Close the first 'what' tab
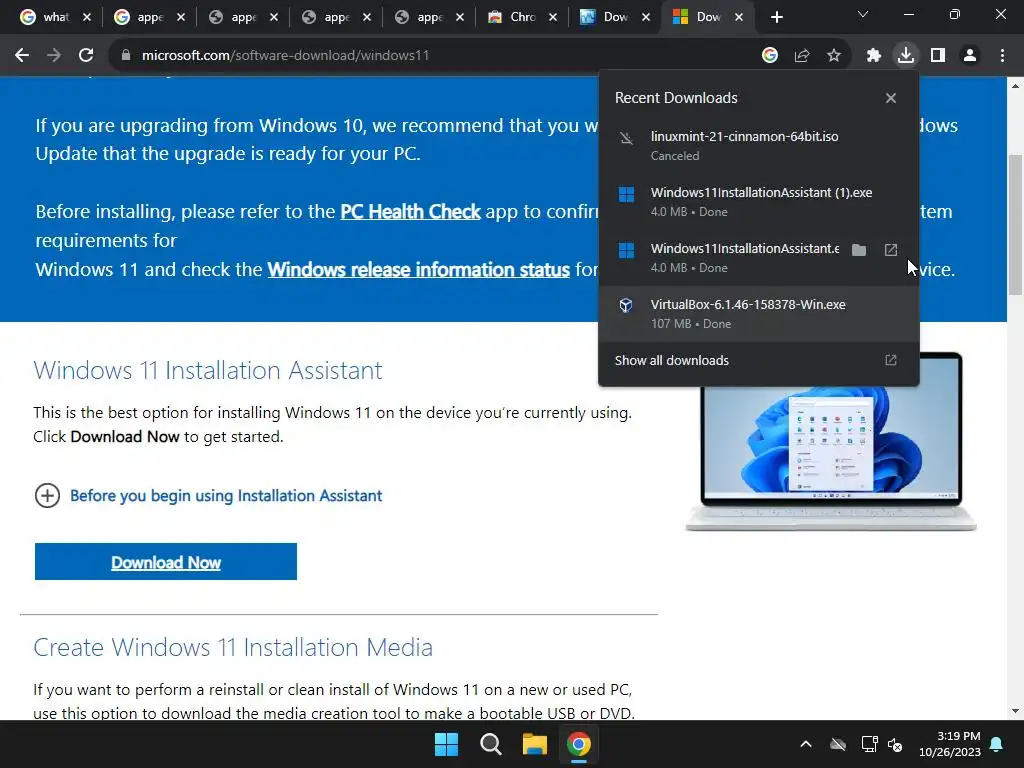The height and width of the screenshot is (768, 1024). coord(87,18)
